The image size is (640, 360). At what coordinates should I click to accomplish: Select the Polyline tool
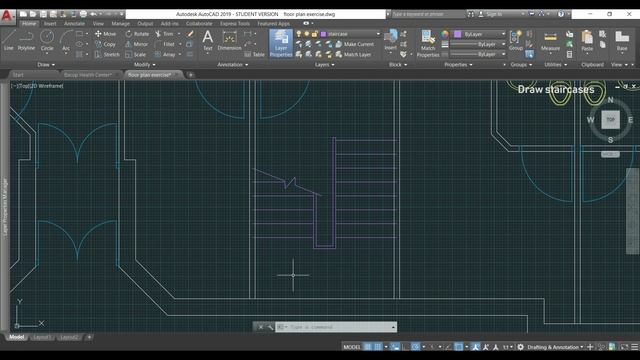click(27, 40)
